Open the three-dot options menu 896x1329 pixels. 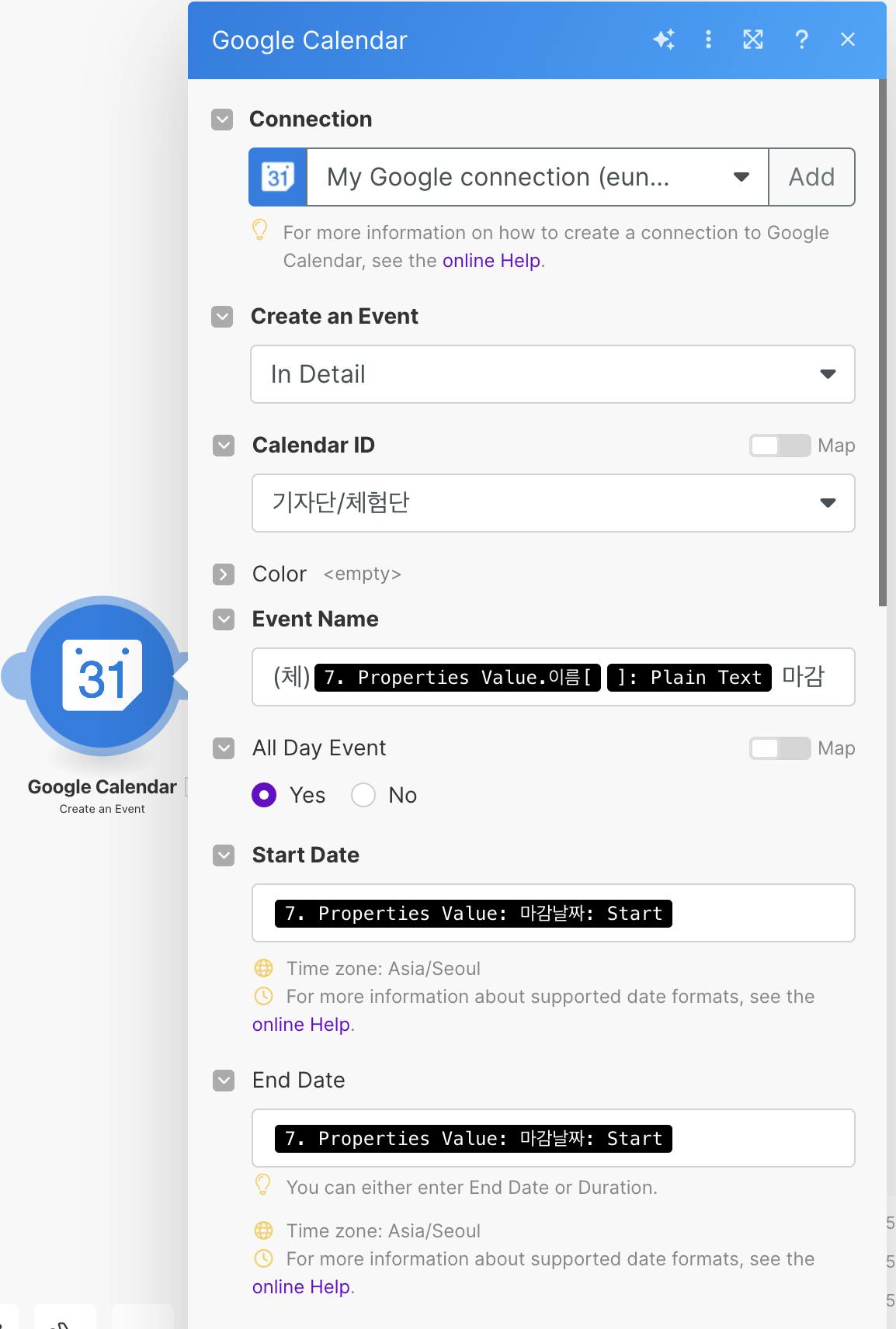708,40
